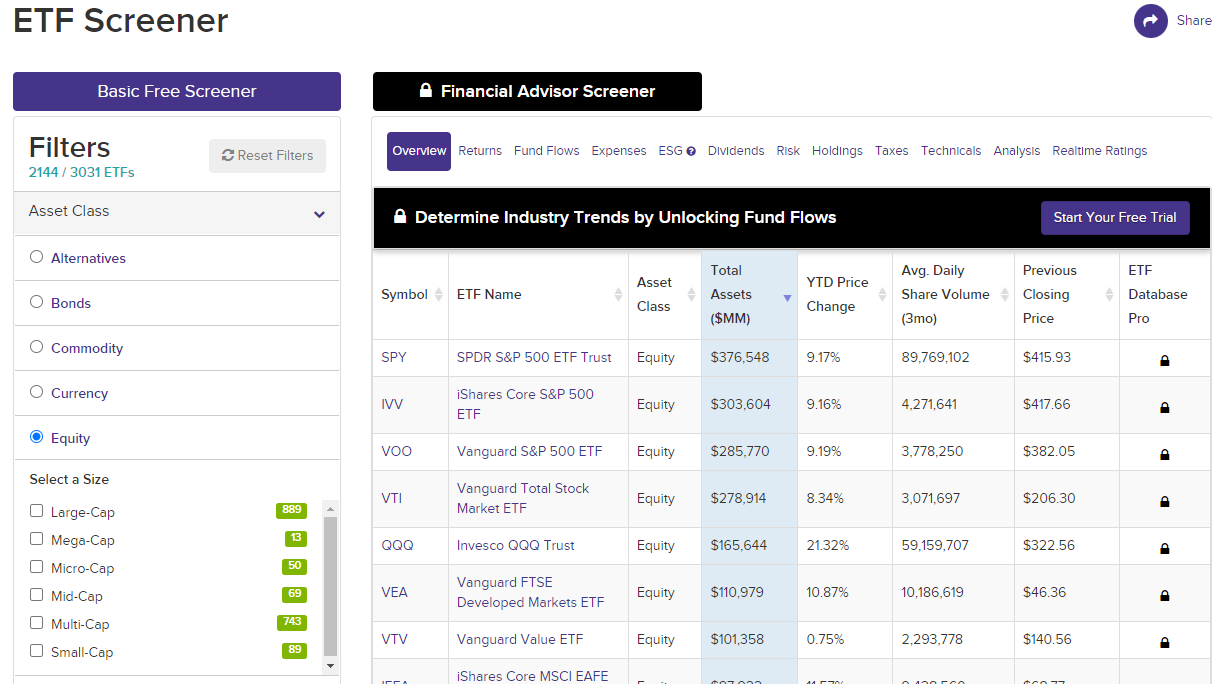
Task: Sort table by the Asset Class column arrows
Action: [x=691, y=294]
